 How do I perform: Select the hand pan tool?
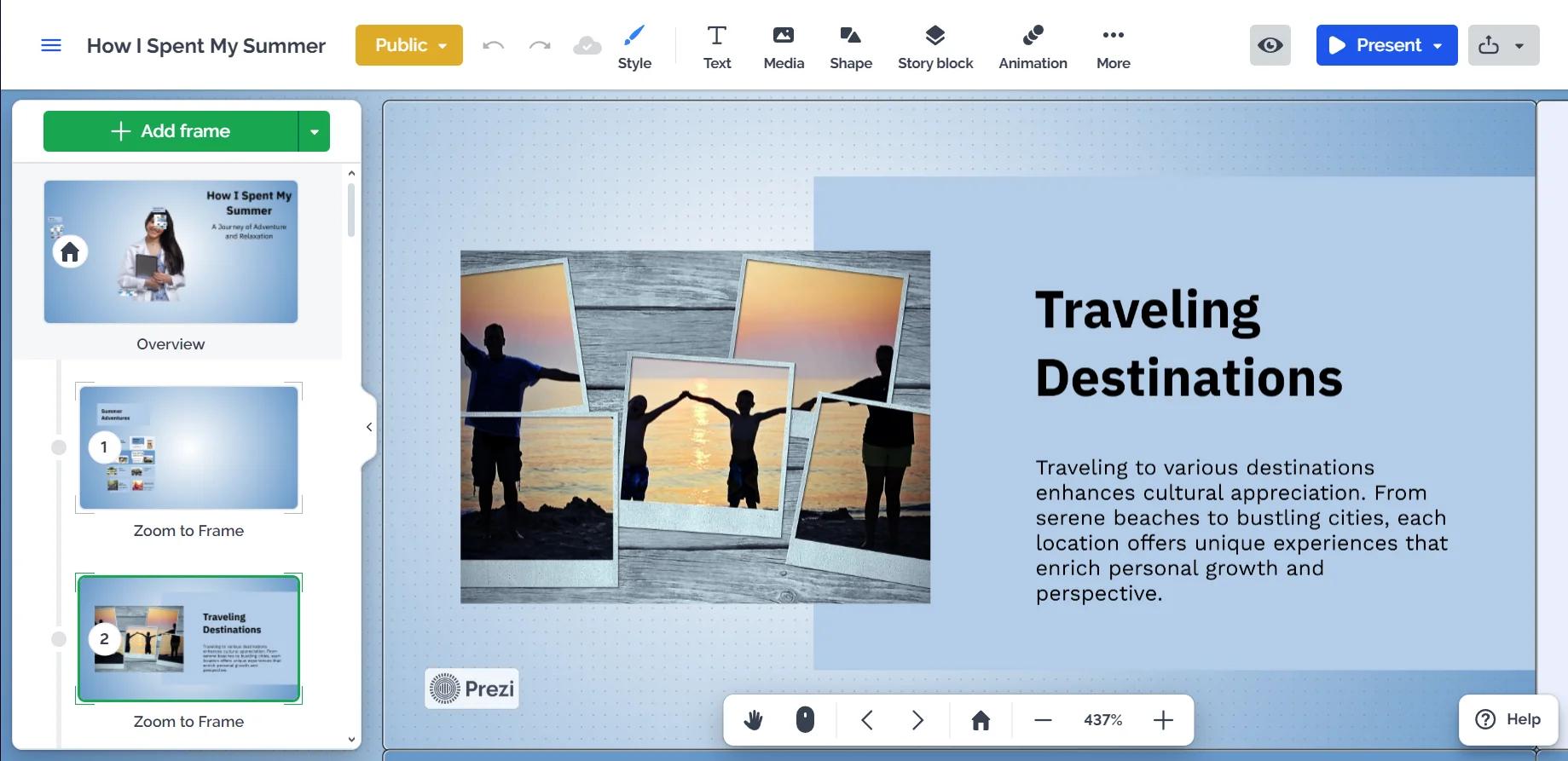click(753, 720)
